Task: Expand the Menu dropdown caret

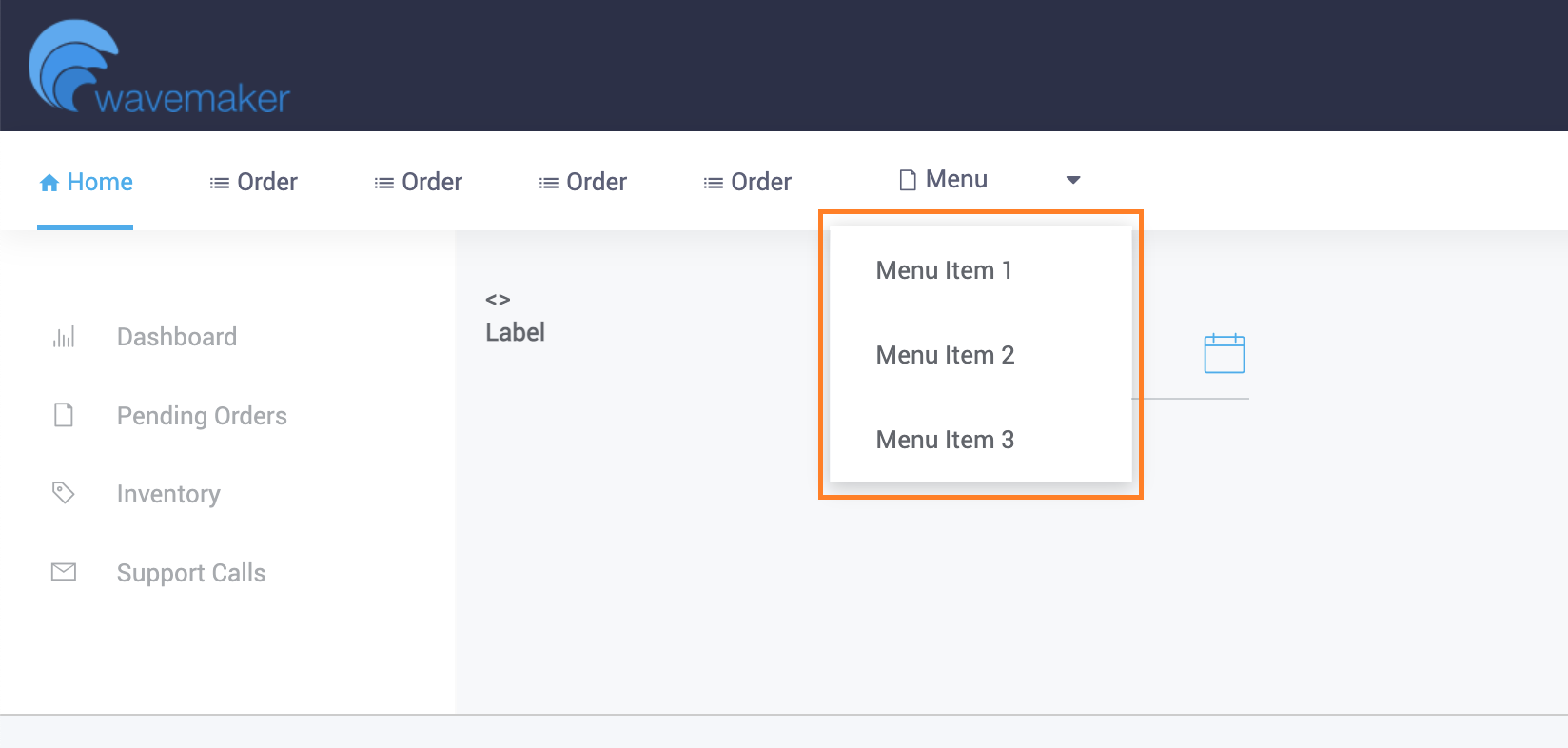Action: [1073, 180]
